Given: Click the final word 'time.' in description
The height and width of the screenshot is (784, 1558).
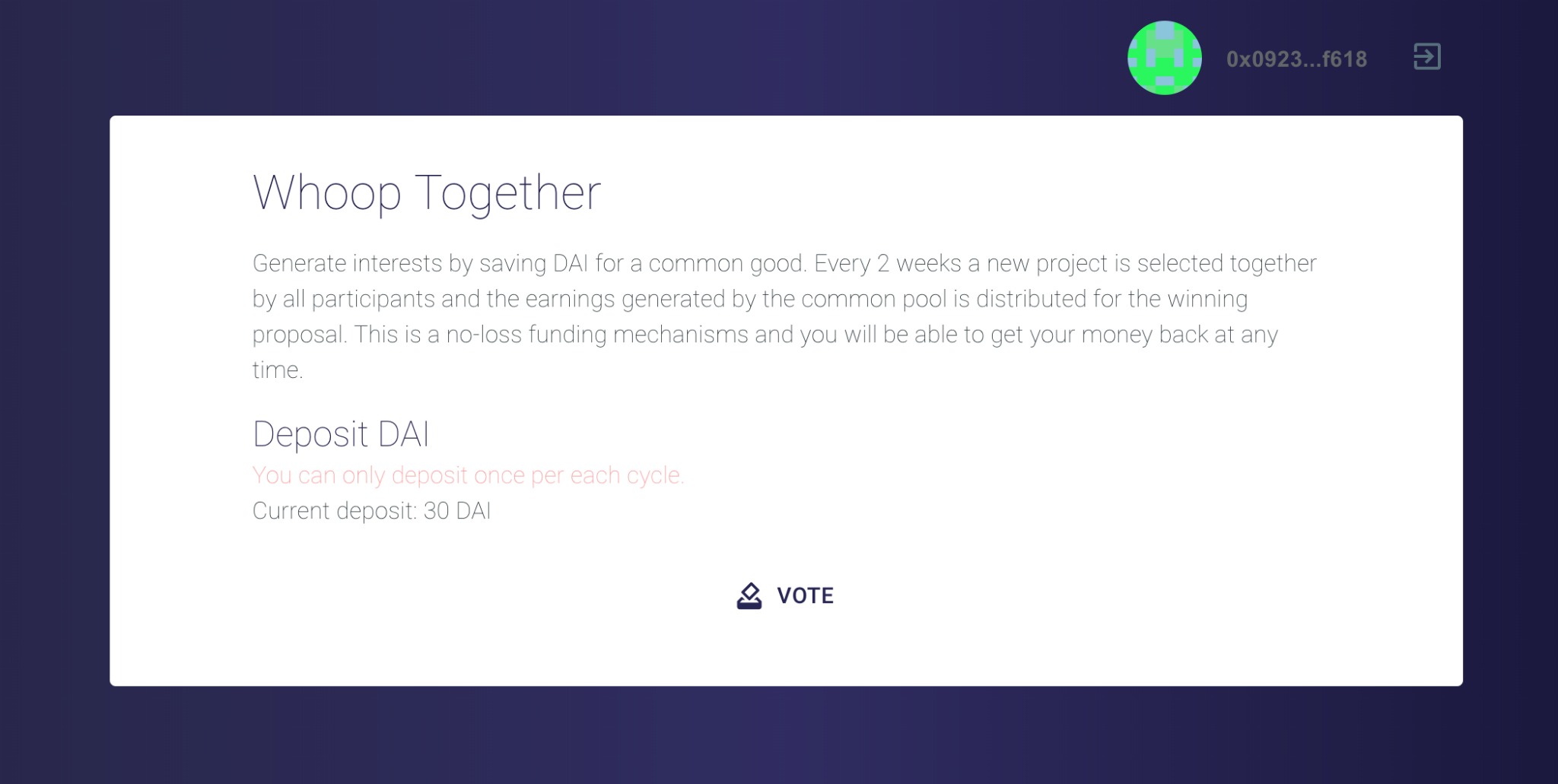Looking at the screenshot, I should coord(278,370).
